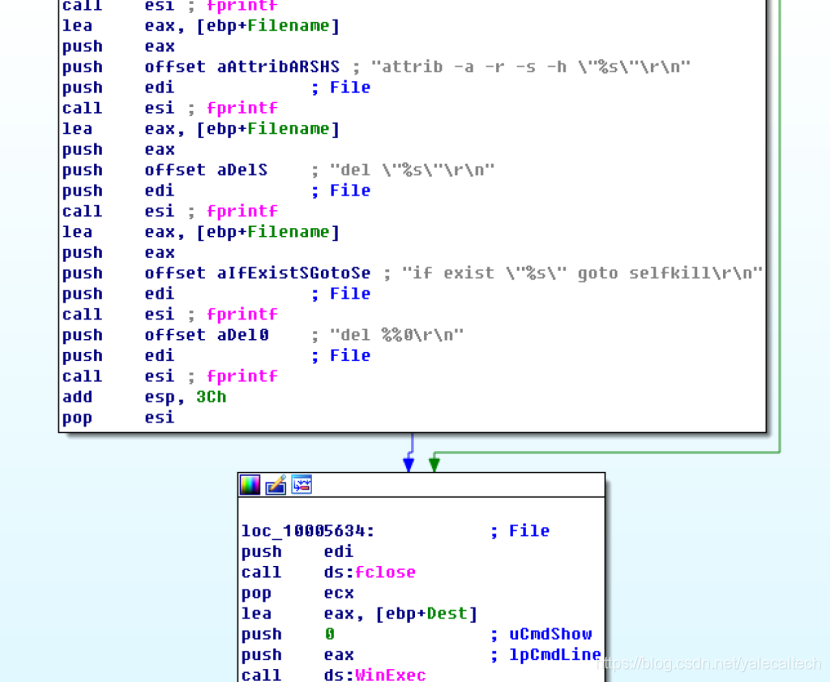
Task: Click the "del \"%s\"" string comment
Action: pyautogui.click(x=412, y=170)
